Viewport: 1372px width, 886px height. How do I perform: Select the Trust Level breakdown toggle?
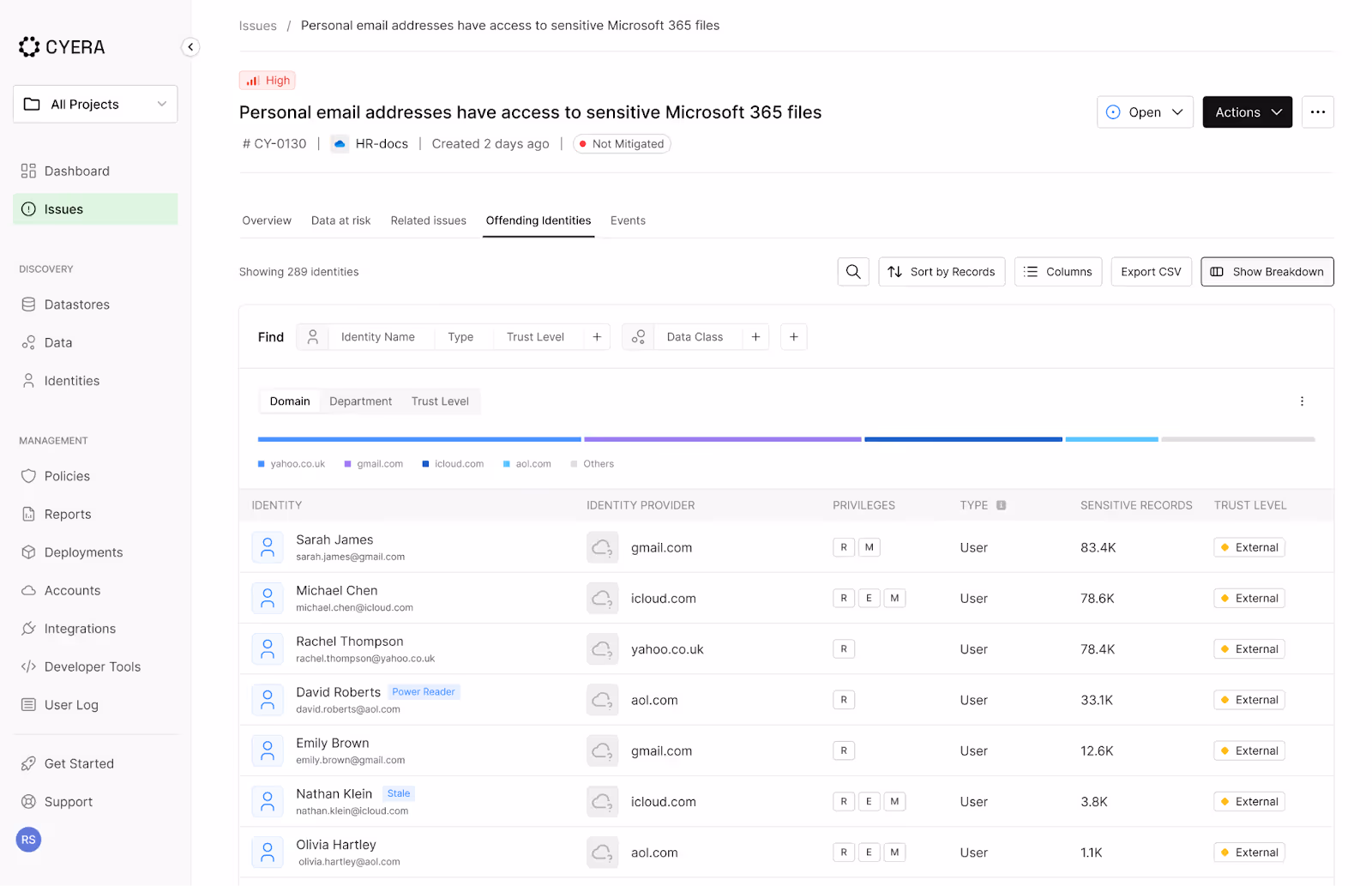click(x=440, y=401)
